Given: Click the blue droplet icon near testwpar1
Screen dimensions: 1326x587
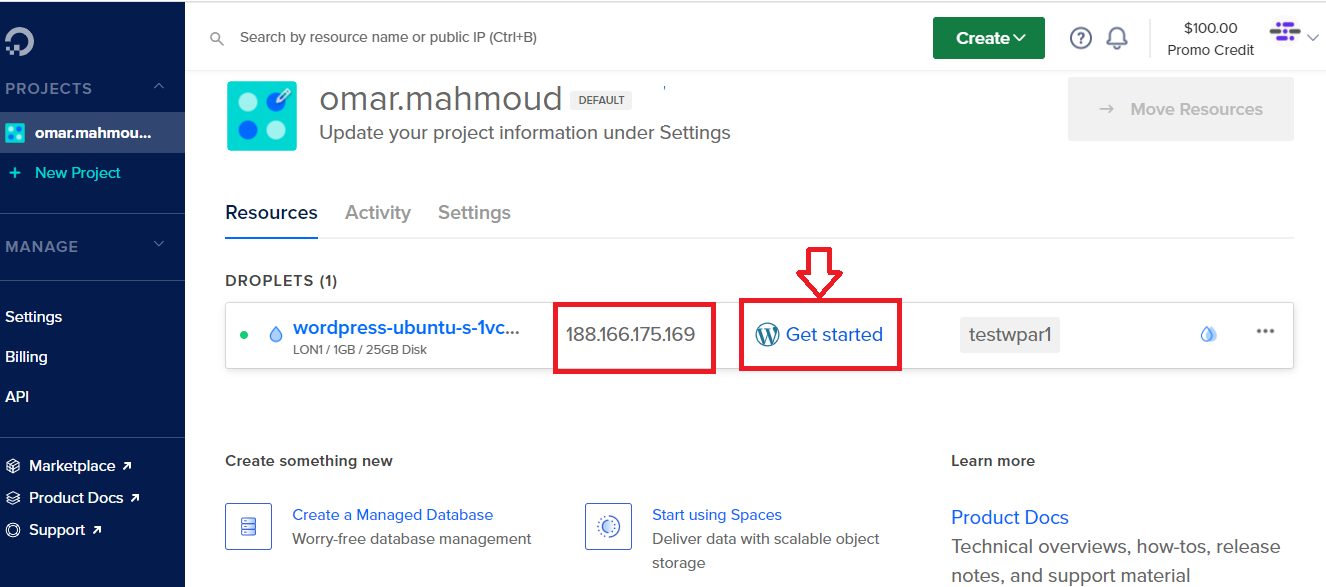Looking at the screenshot, I should pos(1208,334).
